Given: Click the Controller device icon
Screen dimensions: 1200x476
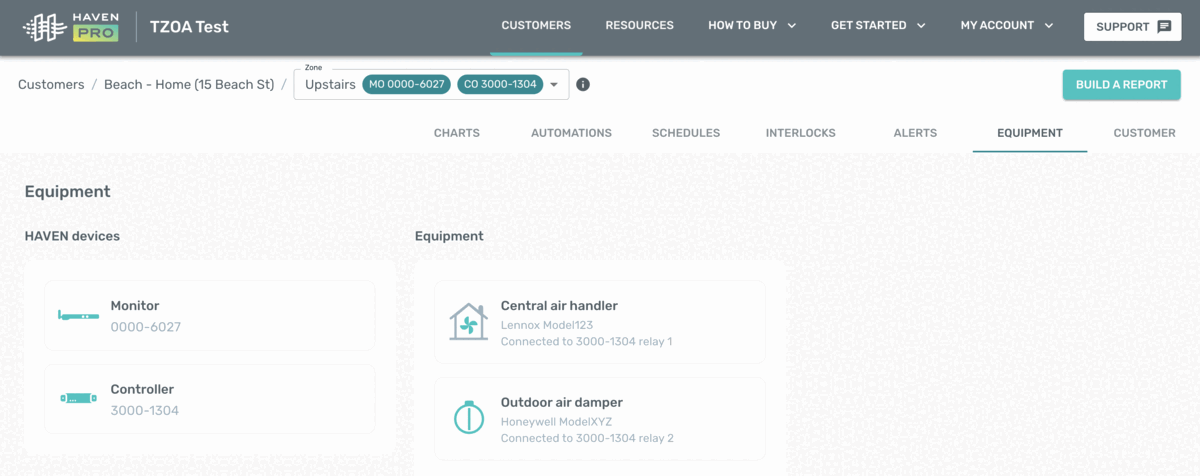Looking at the screenshot, I should point(78,399).
